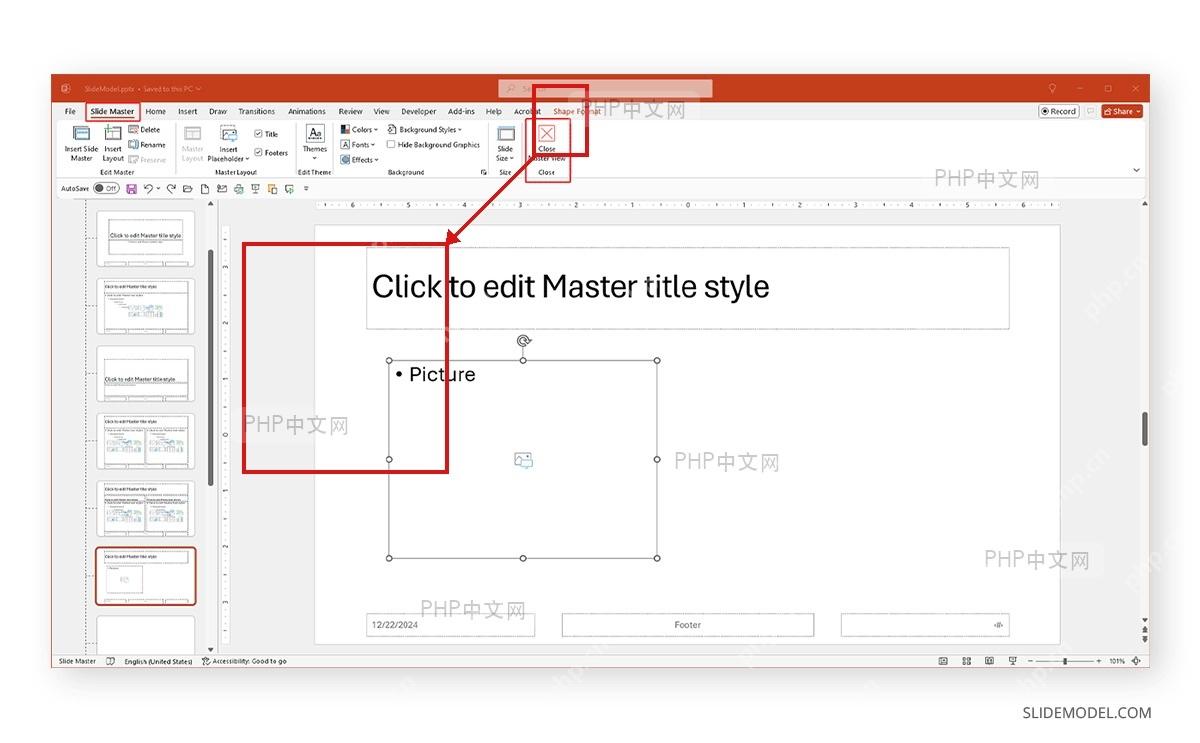Click the Open folder icon in quick access
1200x743 pixels.
click(187, 188)
